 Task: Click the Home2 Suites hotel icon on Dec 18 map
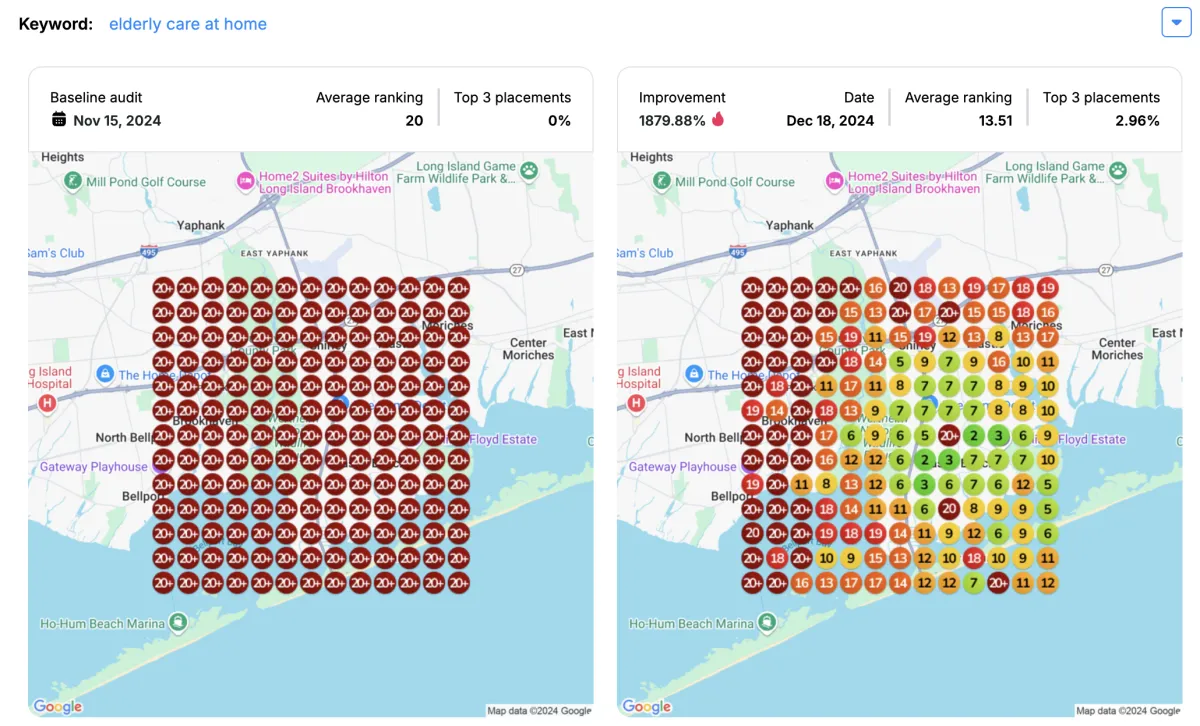point(834,181)
